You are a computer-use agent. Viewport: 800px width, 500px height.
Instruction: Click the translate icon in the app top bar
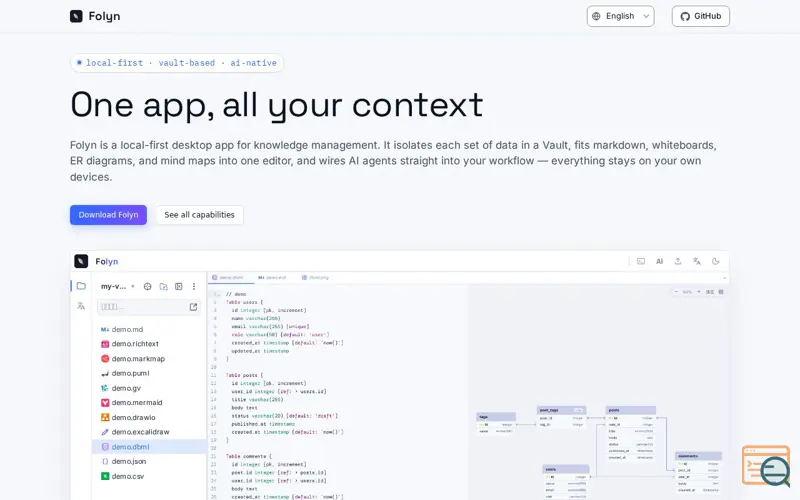click(x=696, y=261)
